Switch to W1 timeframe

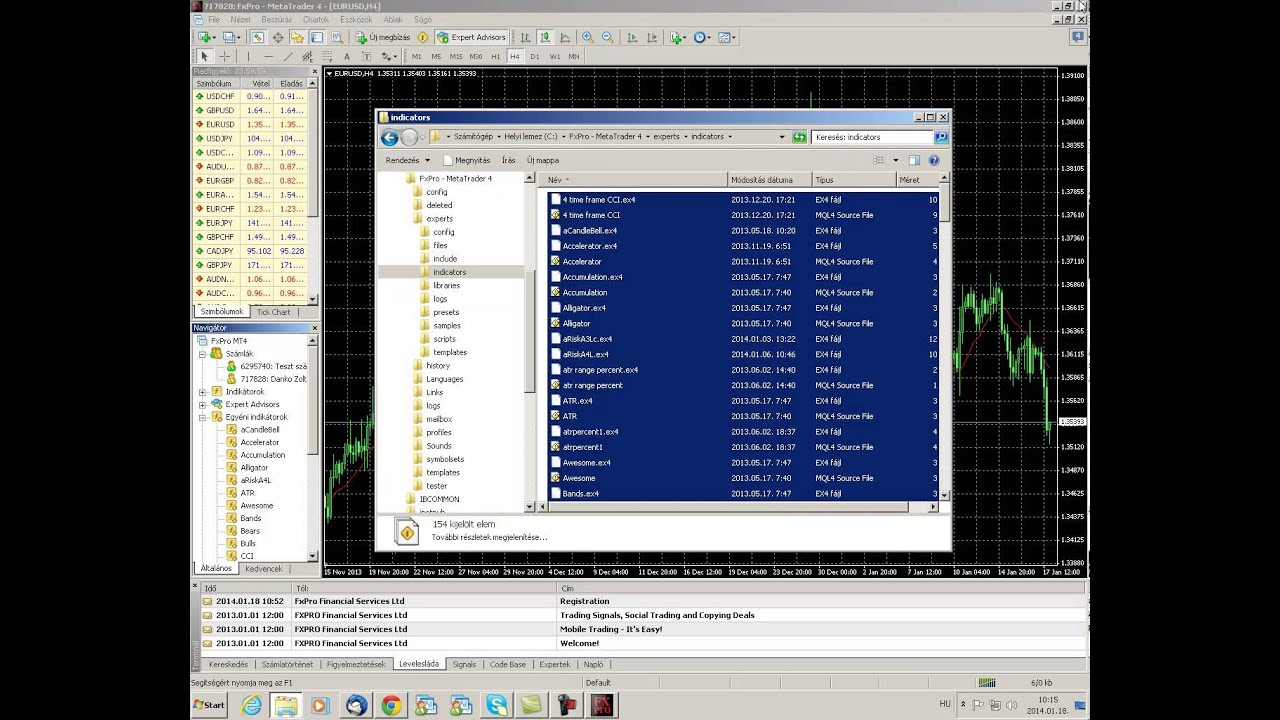pos(555,56)
